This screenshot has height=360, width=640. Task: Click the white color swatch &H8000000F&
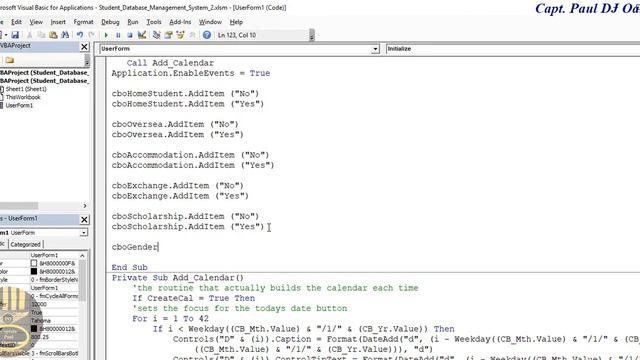point(34,263)
